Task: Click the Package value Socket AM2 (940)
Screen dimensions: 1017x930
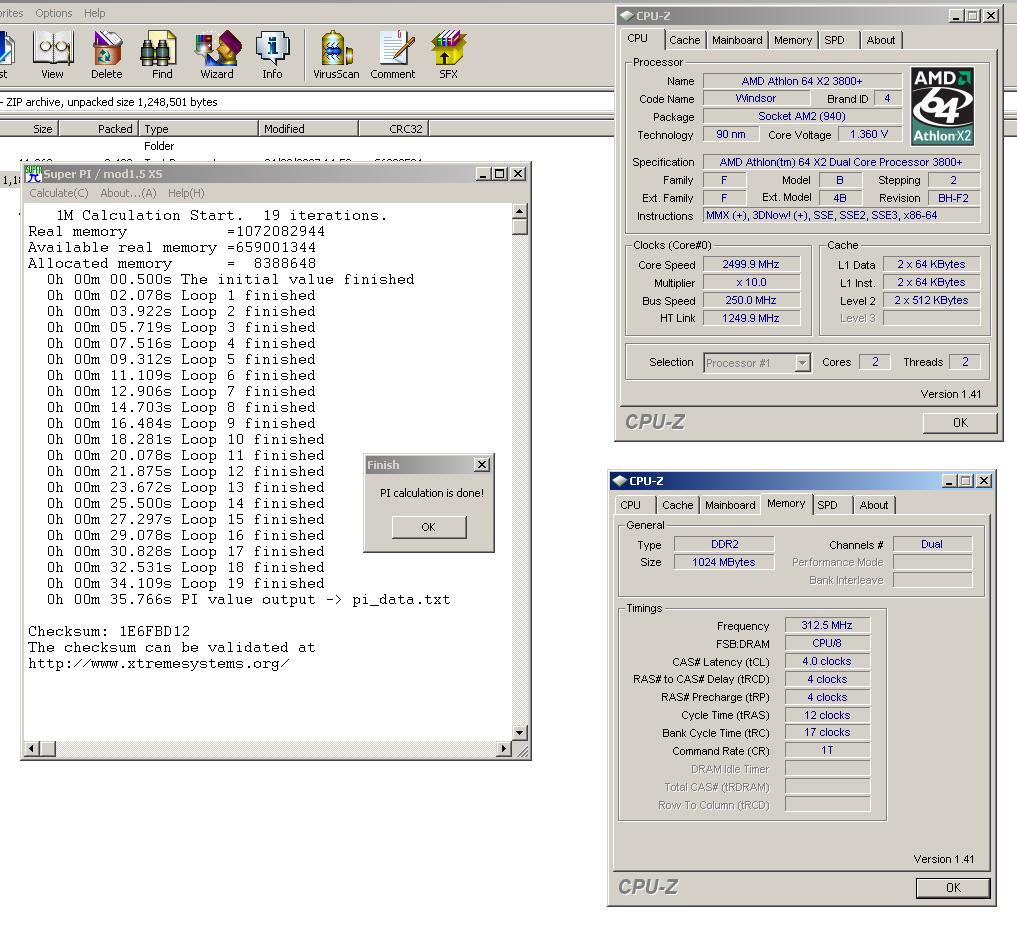Action: point(802,117)
